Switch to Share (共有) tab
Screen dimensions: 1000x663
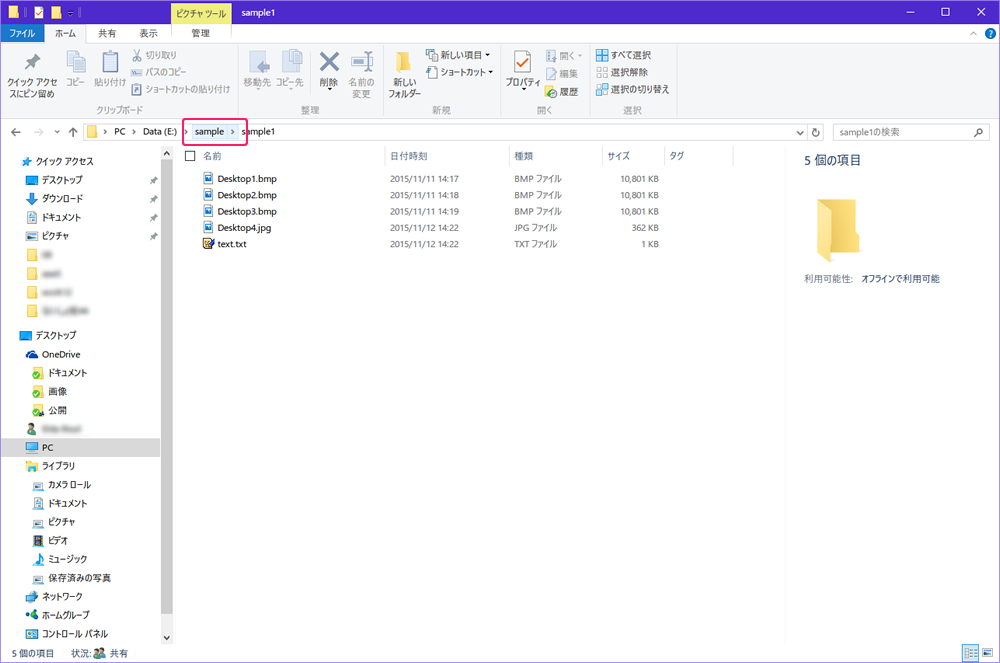coord(107,33)
